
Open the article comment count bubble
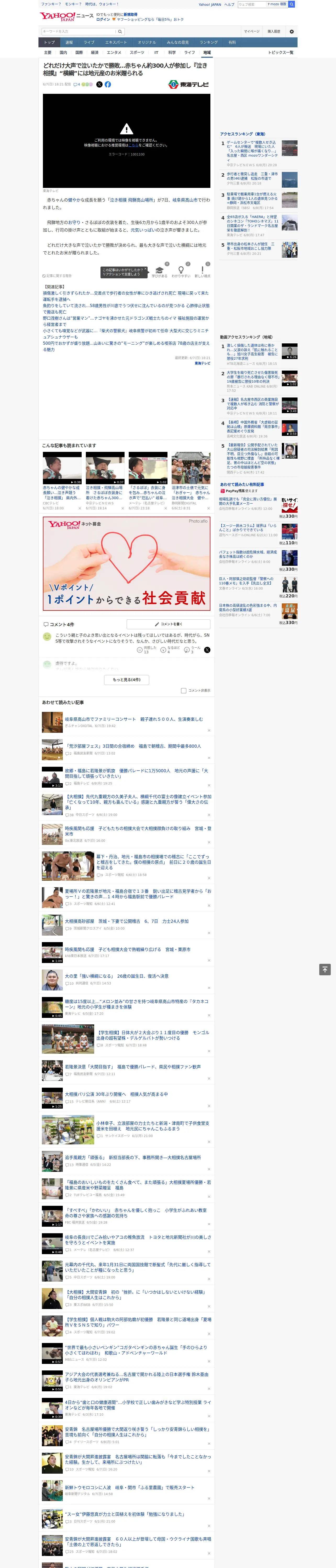tap(77, 85)
